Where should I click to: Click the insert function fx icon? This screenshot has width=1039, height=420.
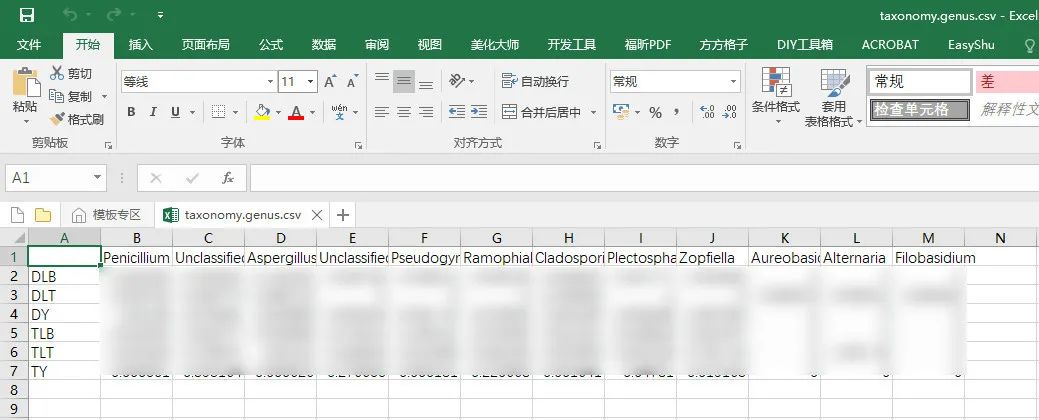click(x=228, y=178)
